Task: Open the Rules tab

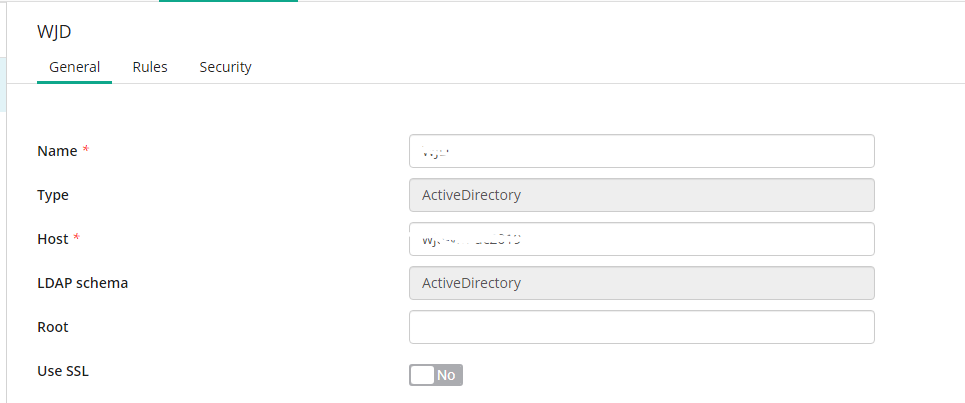Action: pyautogui.click(x=150, y=67)
